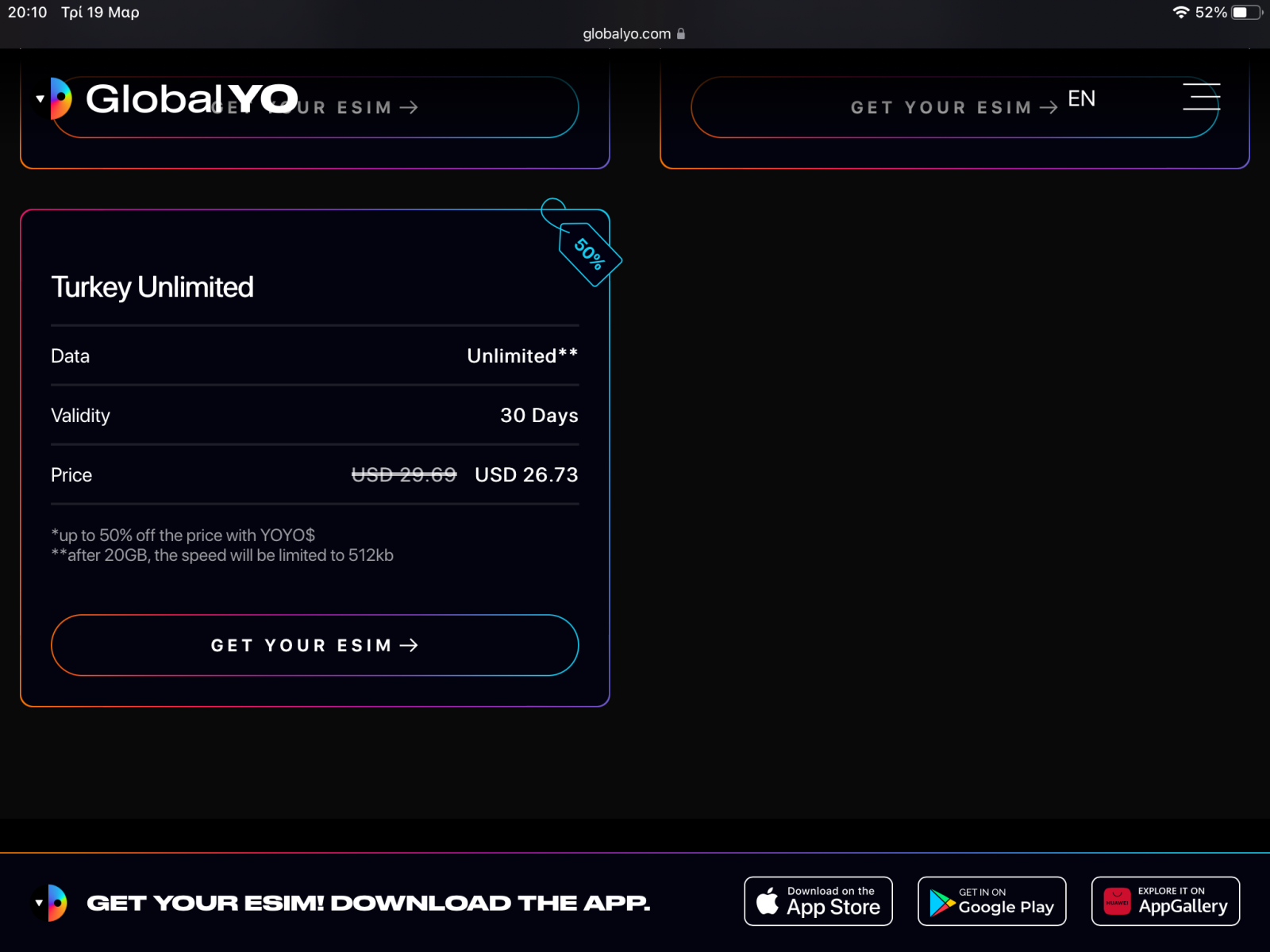Select the Turkey Unlimited plan title
Screen dimensions: 1270x952
point(152,287)
